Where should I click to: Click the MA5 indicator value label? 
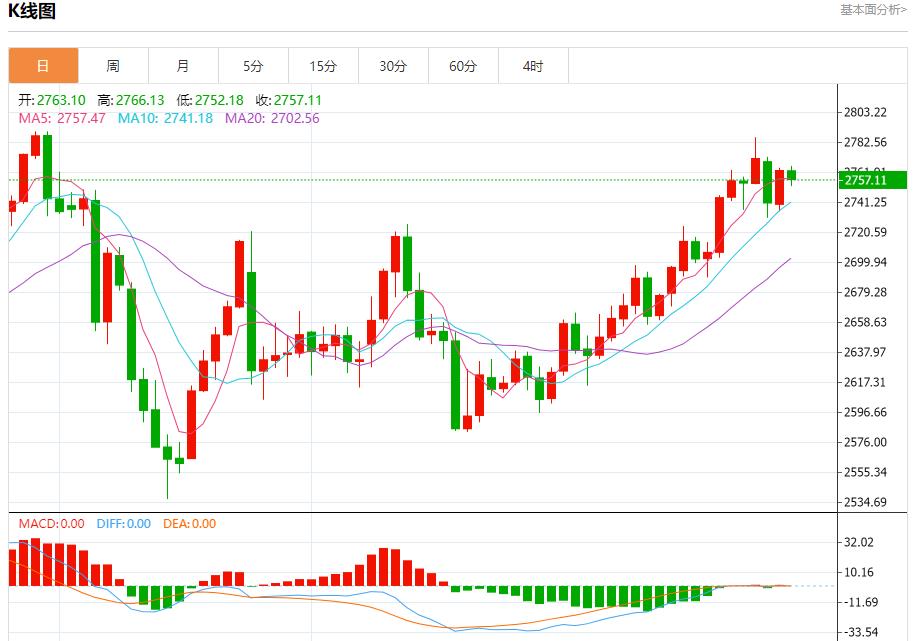pyautogui.click(x=62, y=118)
